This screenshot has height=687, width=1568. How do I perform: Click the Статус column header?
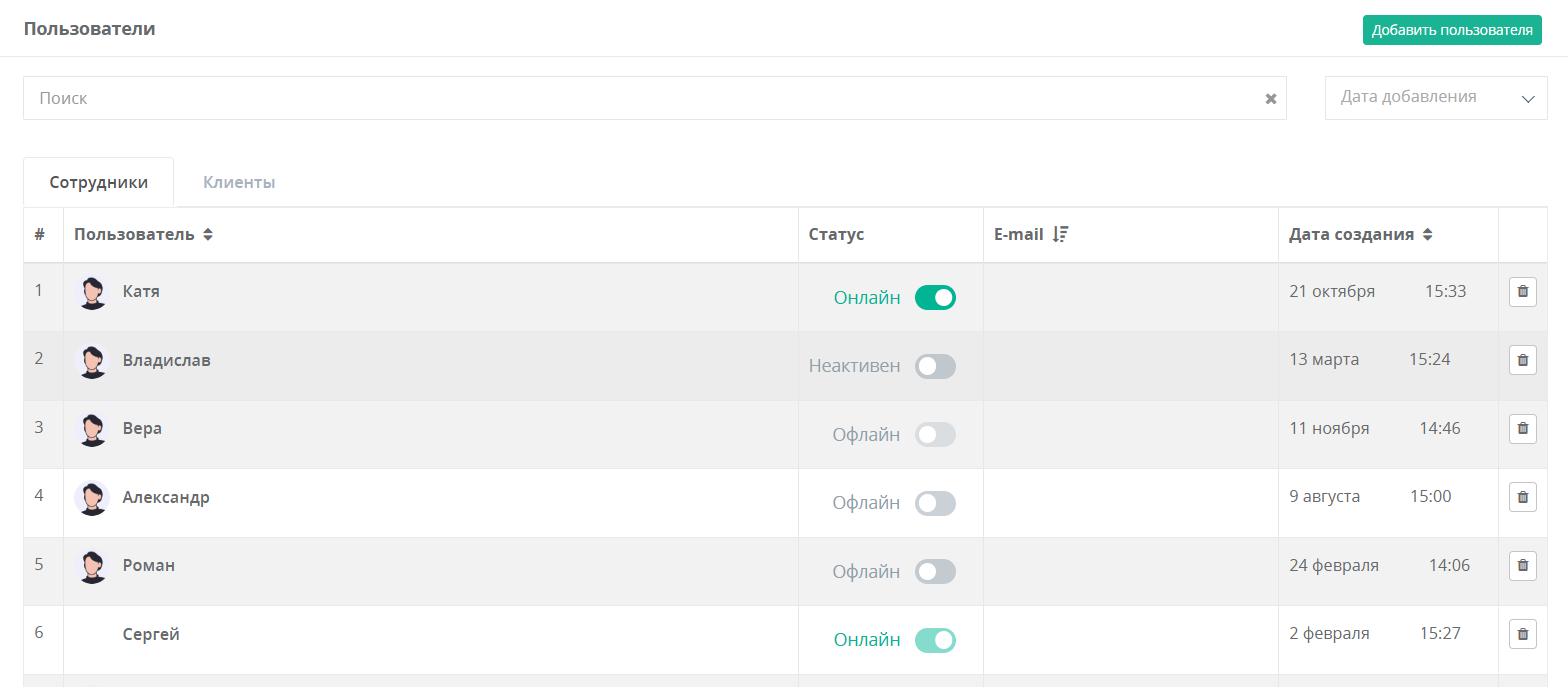click(x=836, y=235)
